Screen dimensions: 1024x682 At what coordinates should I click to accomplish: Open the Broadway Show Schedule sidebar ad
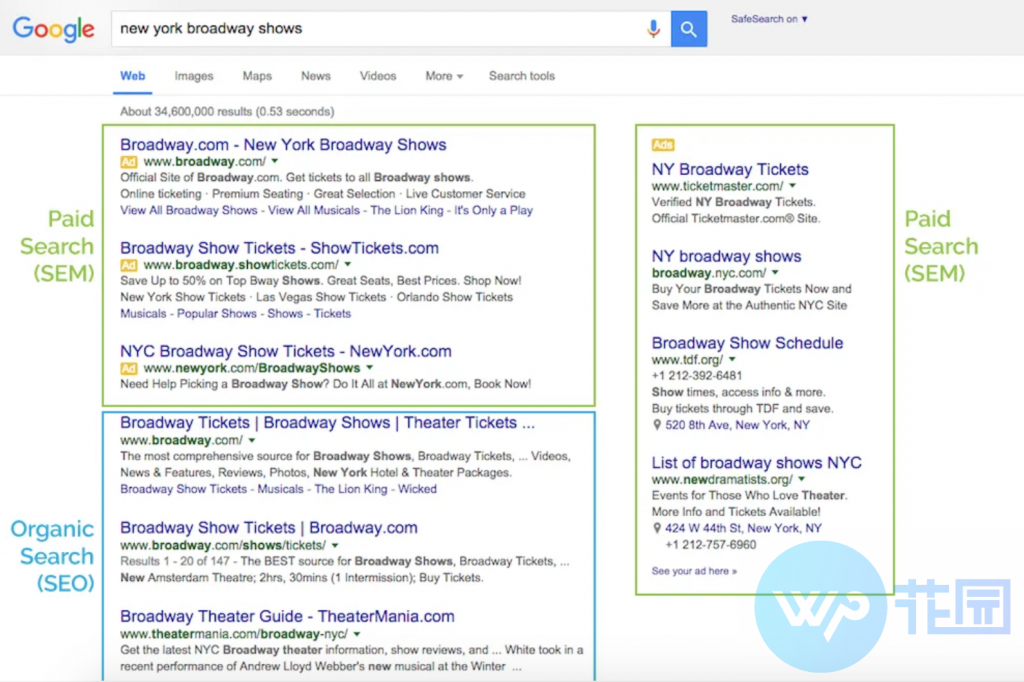(x=747, y=343)
